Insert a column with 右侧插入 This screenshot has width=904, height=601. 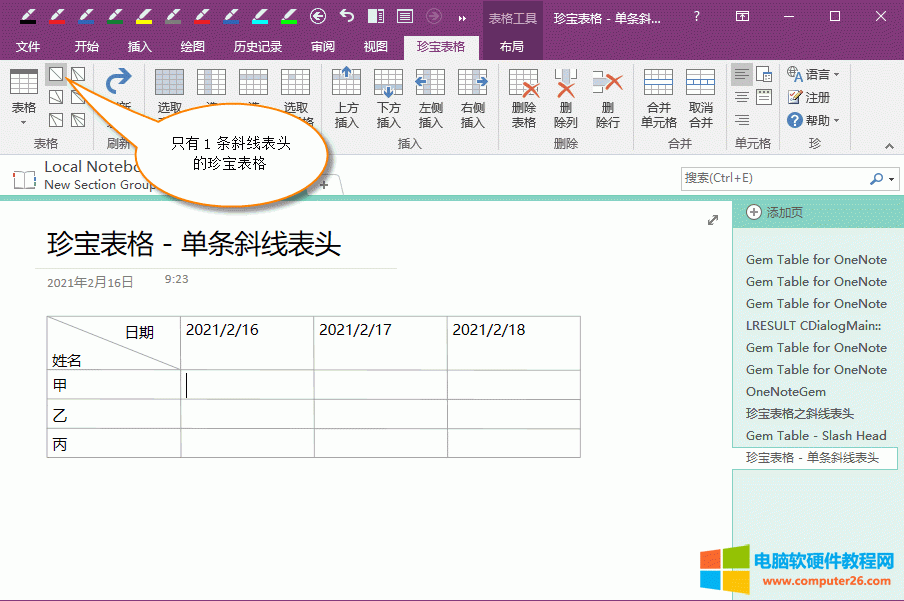point(472,98)
